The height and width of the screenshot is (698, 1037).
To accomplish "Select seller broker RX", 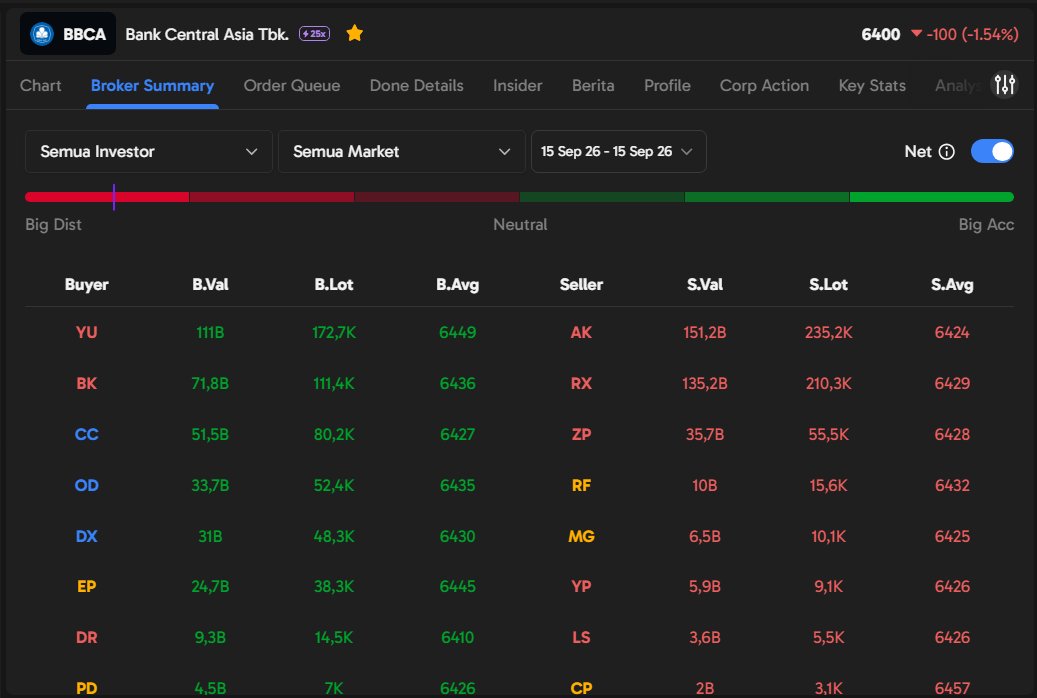I will [x=581, y=383].
